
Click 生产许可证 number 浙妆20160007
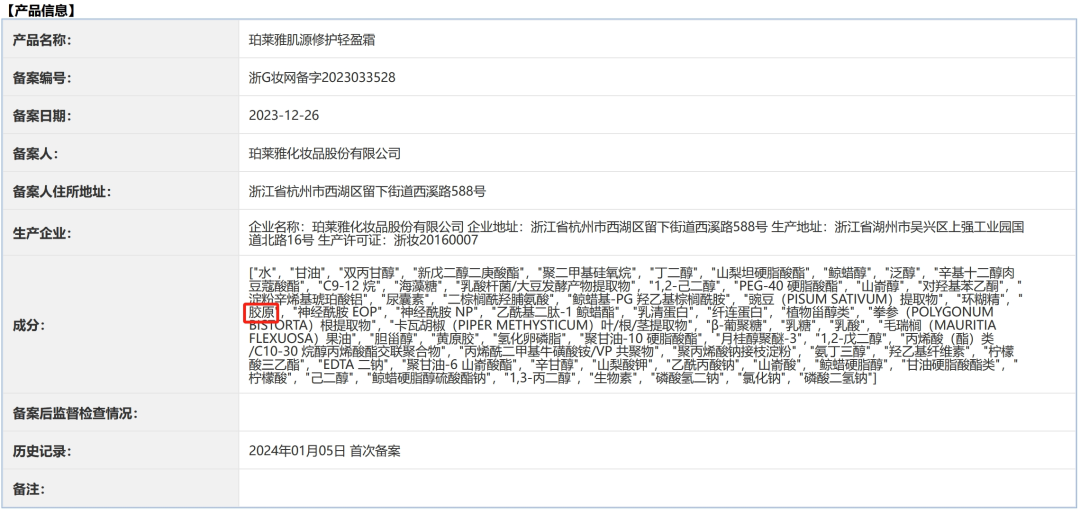pos(435,240)
